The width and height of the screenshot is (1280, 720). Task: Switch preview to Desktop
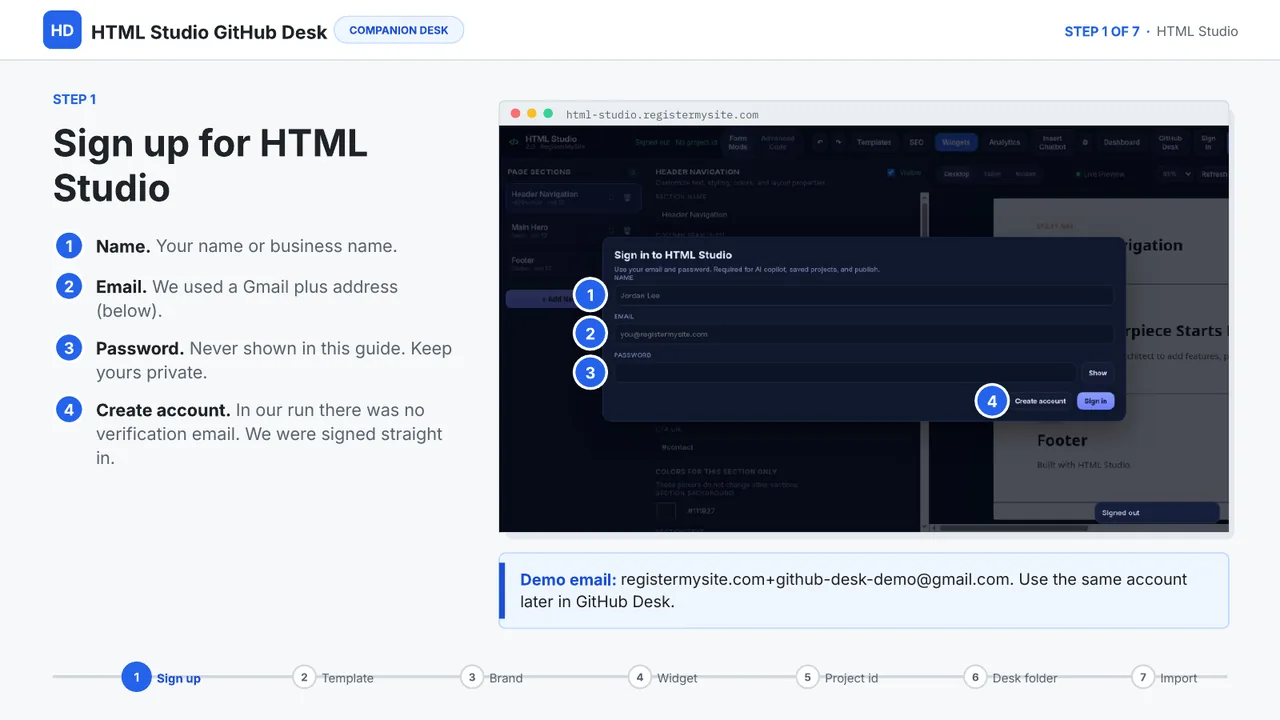point(956,174)
